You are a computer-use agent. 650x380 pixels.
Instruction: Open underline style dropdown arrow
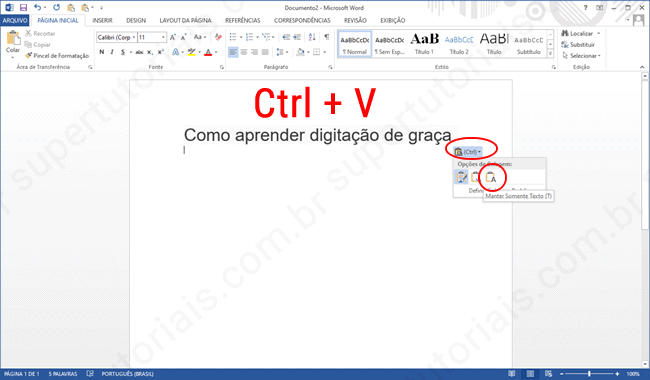coord(131,52)
